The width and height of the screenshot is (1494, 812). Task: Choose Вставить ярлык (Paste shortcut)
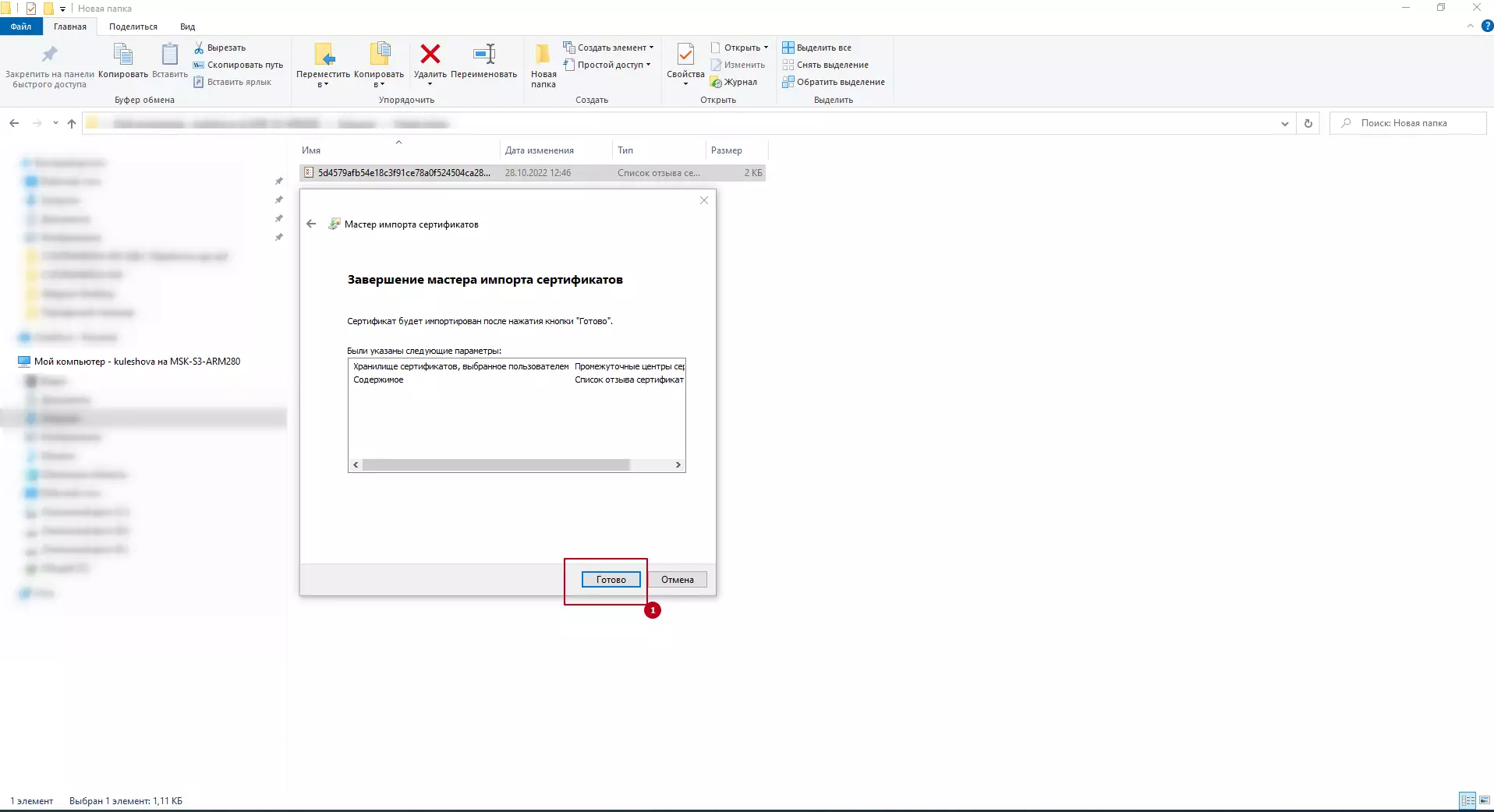pos(232,82)
